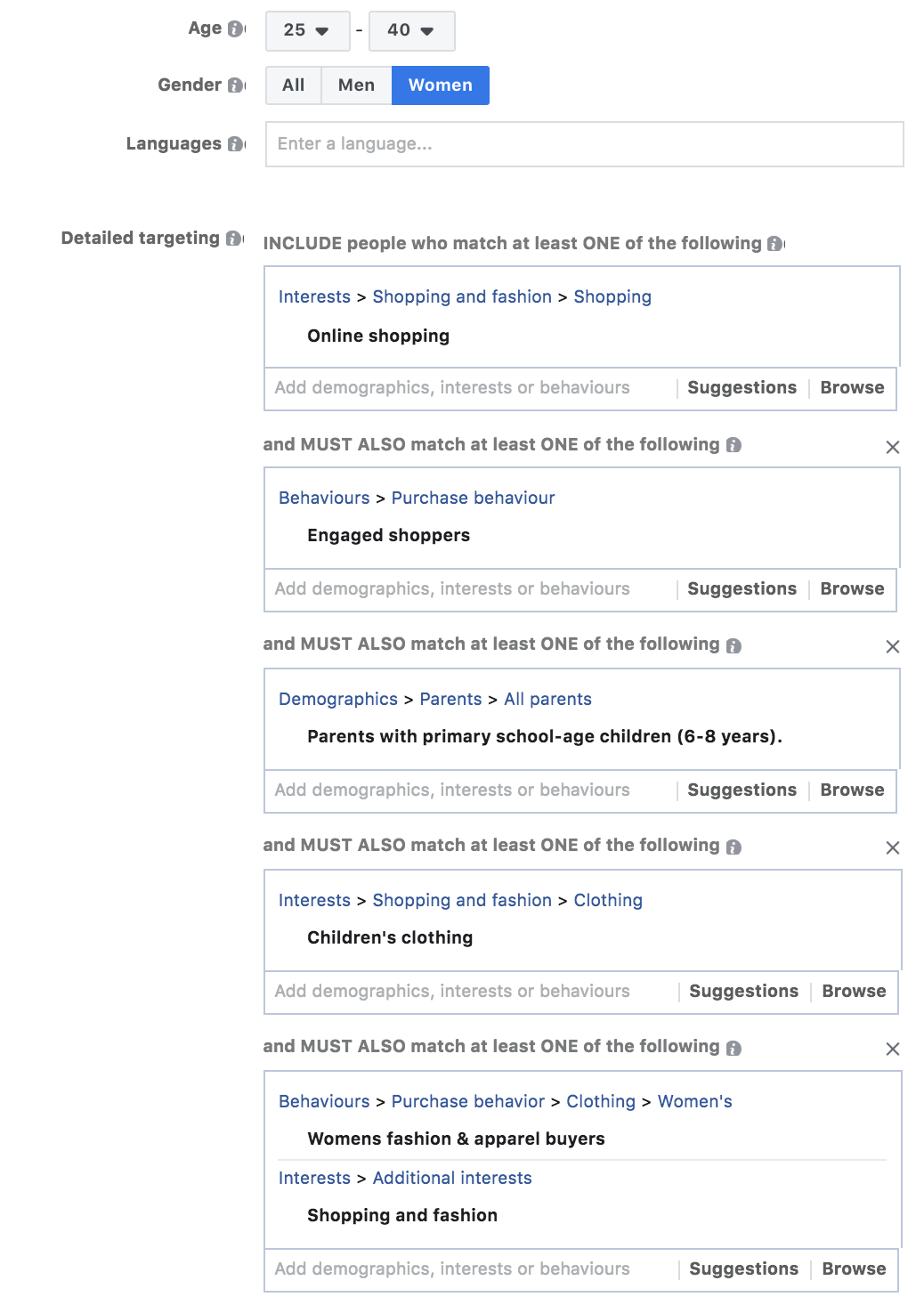Open the maximum age dropdown showing 40
The image size is (924, 1305).
pos(410,29)
